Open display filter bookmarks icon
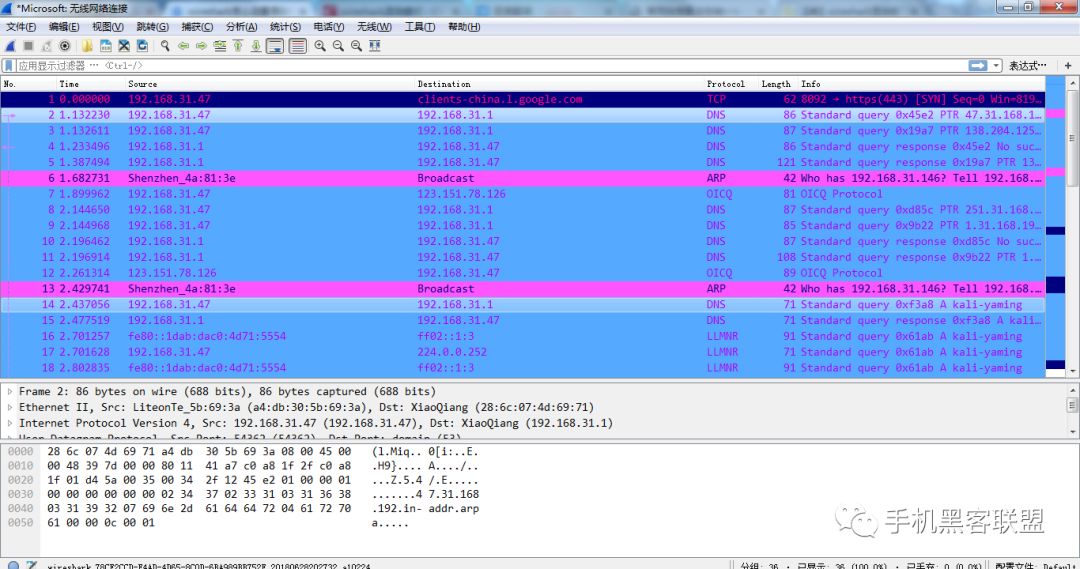 (x=9, y=65)
